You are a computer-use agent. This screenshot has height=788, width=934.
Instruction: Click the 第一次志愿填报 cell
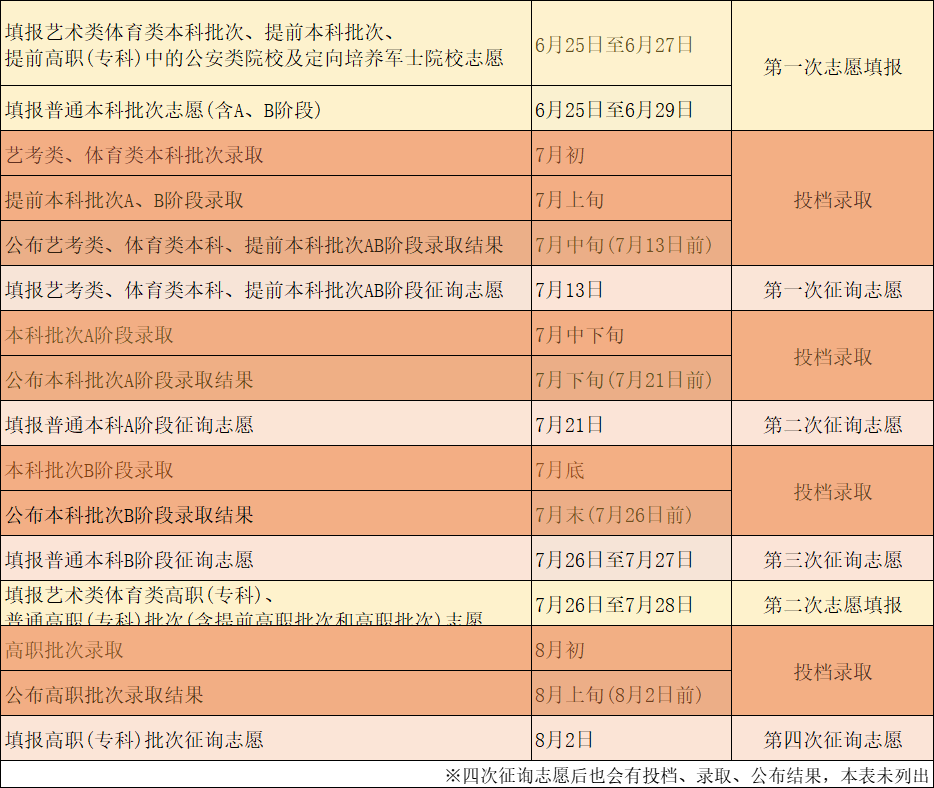[x=832, y=66]
